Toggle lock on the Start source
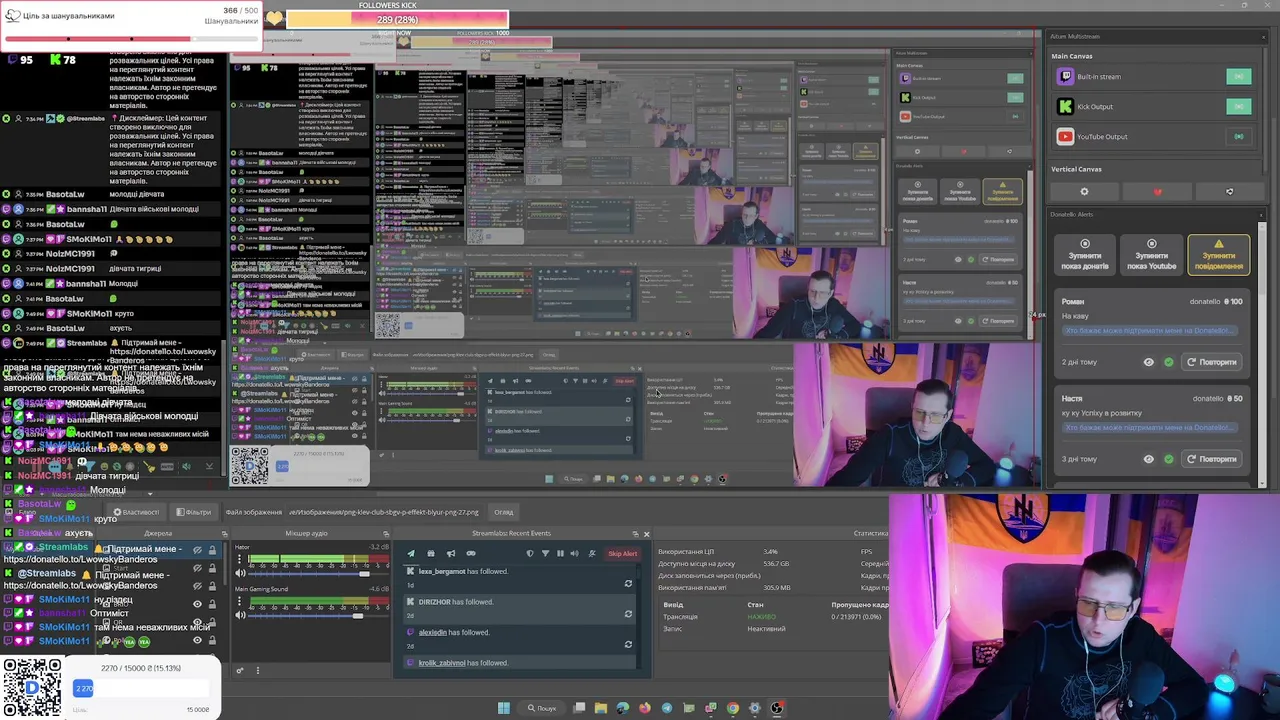The width and height of the screenshot is (1280, 720). 212,568
